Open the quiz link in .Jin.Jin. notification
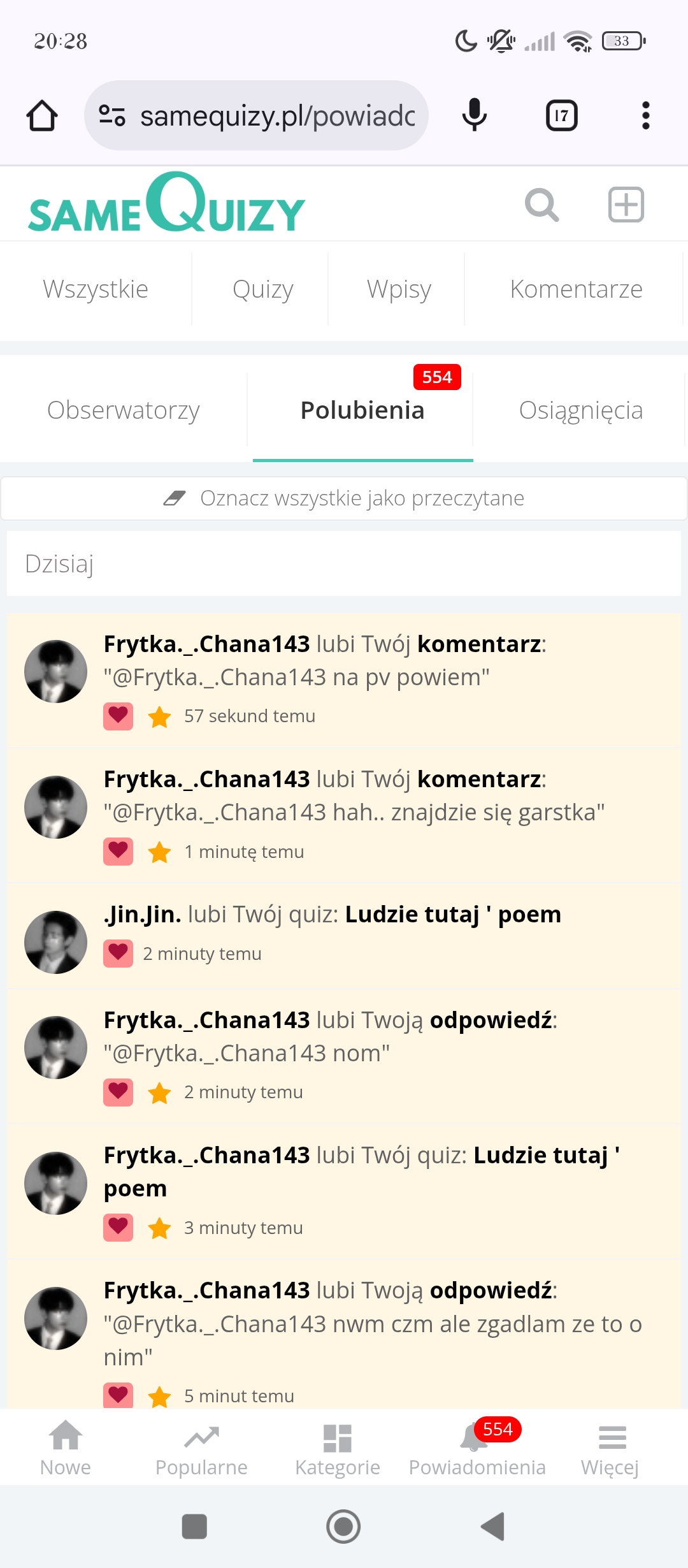The image size is (688, 1568). pos(453,915)
